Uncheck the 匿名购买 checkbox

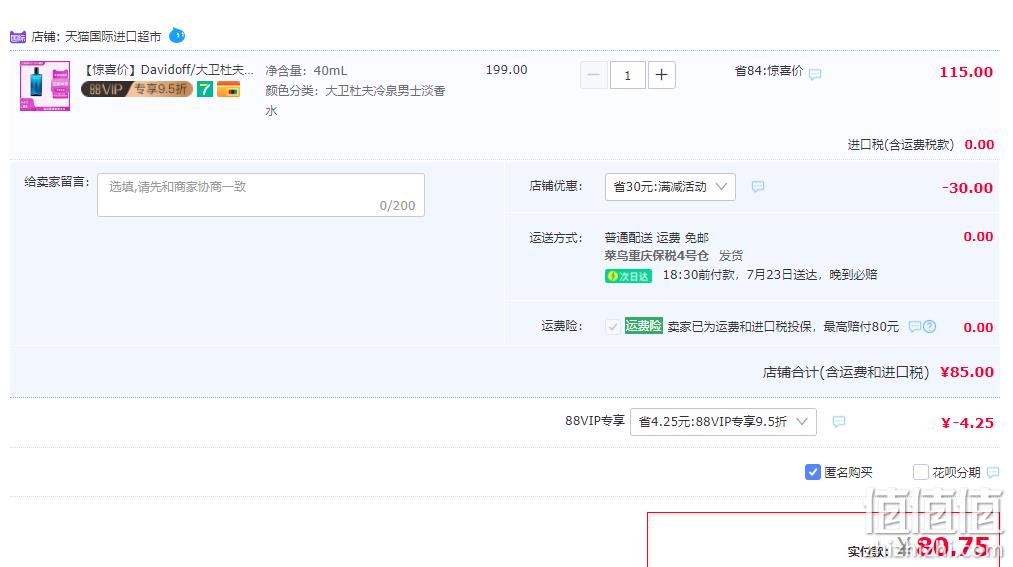(x=813, y=472)
